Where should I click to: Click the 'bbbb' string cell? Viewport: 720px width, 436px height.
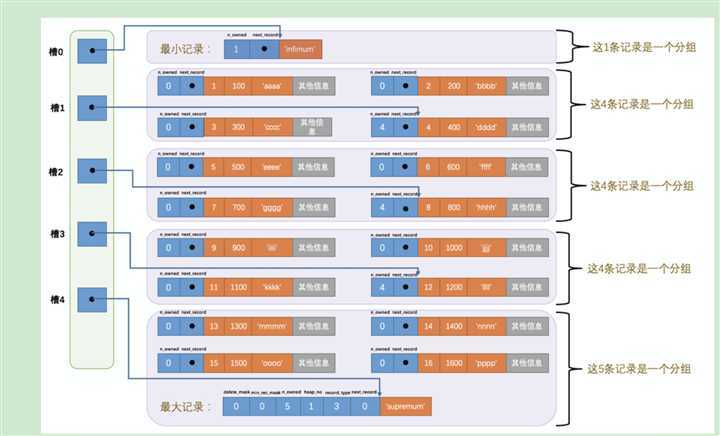(x=487, y=86)
